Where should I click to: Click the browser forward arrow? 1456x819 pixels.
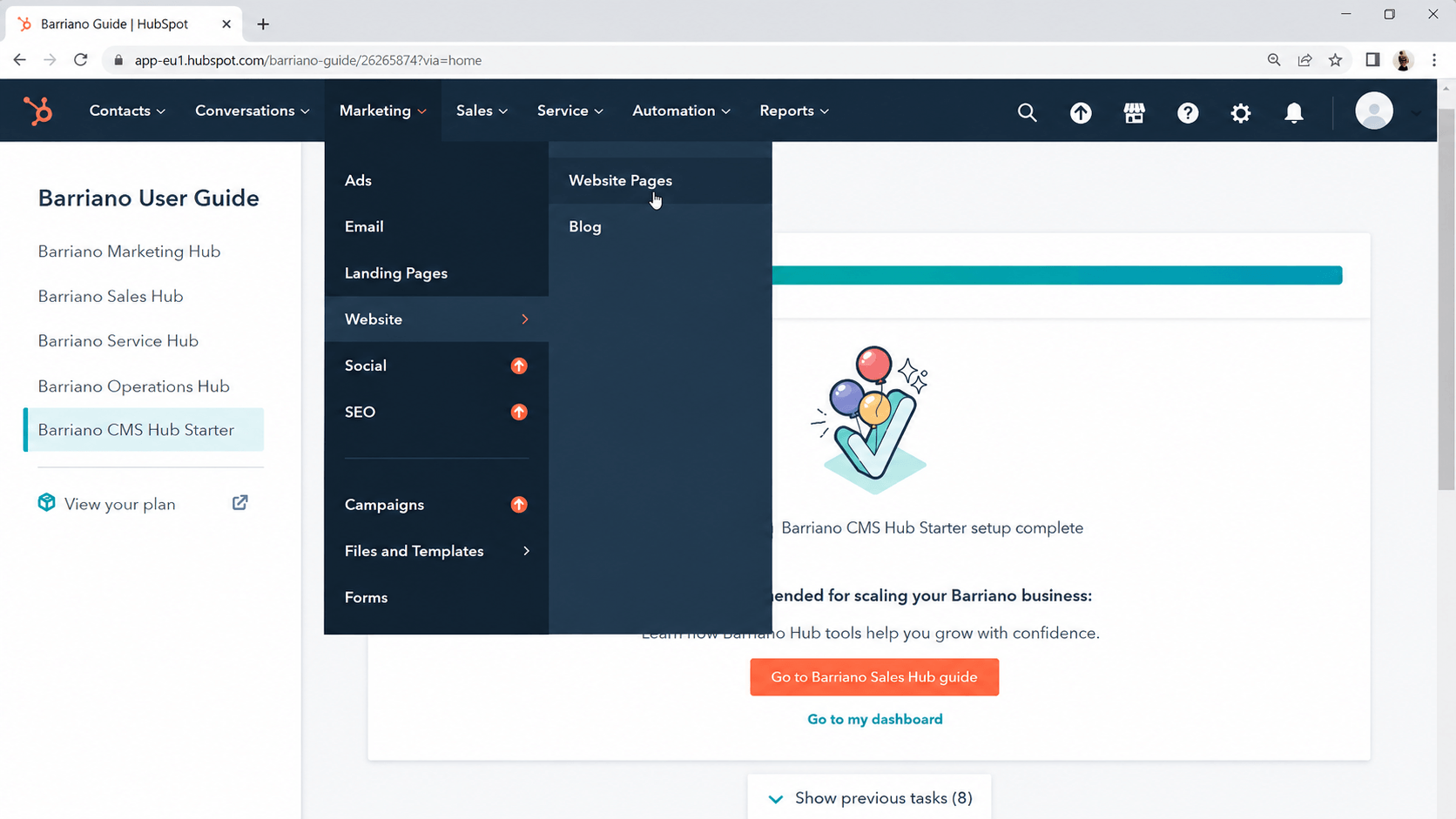50,60
